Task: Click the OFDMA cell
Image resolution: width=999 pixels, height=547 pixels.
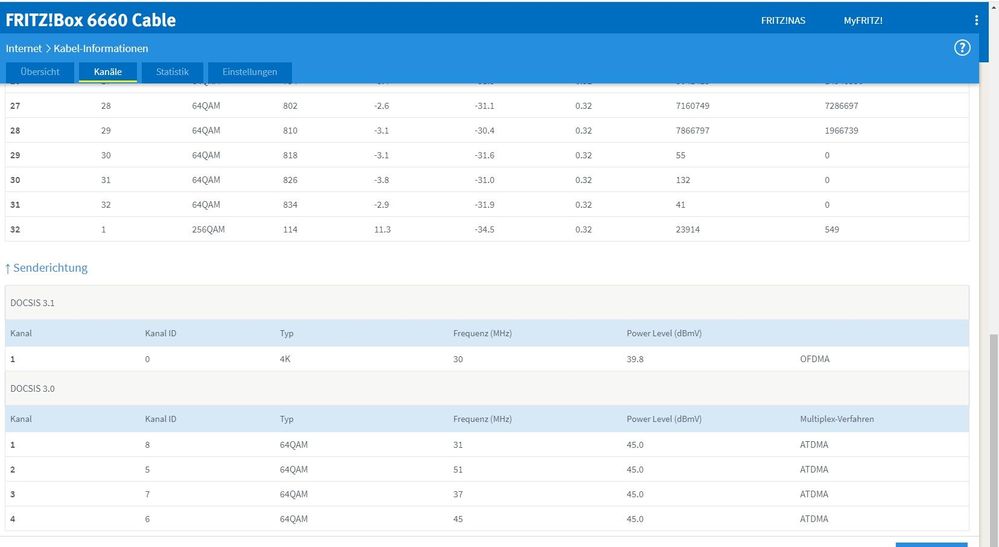Action: 815,359
